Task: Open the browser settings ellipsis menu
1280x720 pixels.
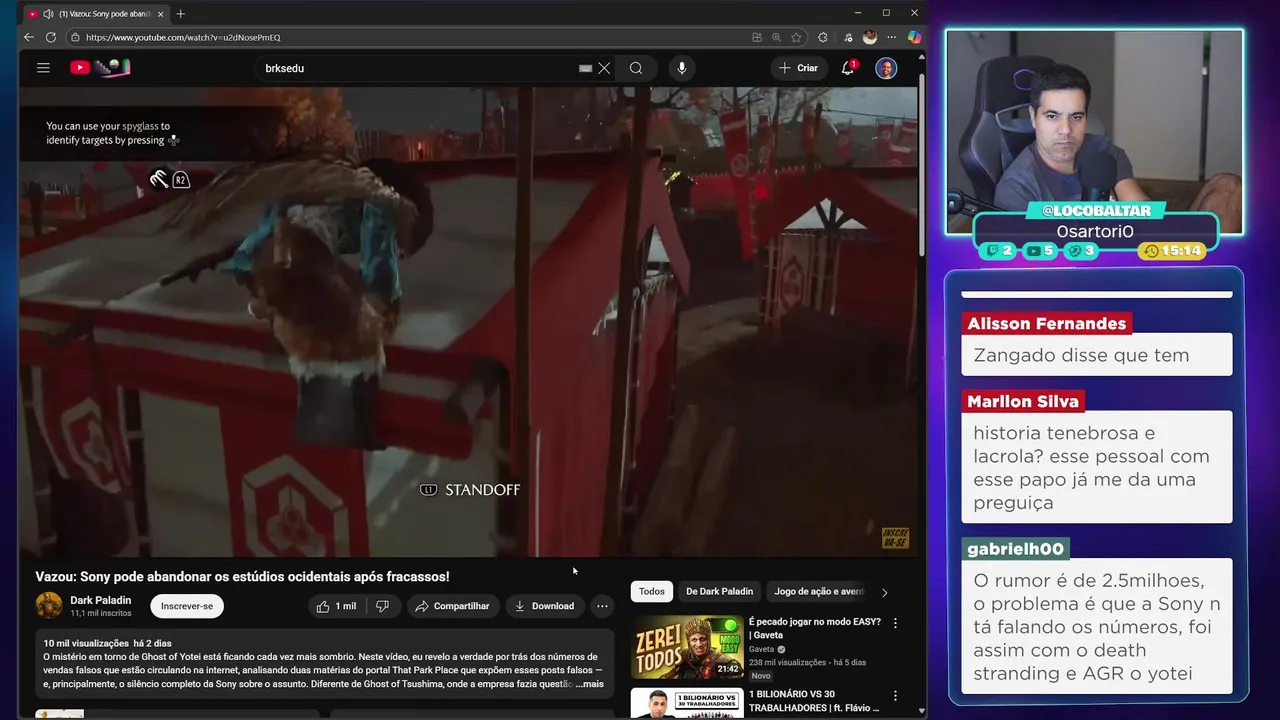Action: click(892, 37)
